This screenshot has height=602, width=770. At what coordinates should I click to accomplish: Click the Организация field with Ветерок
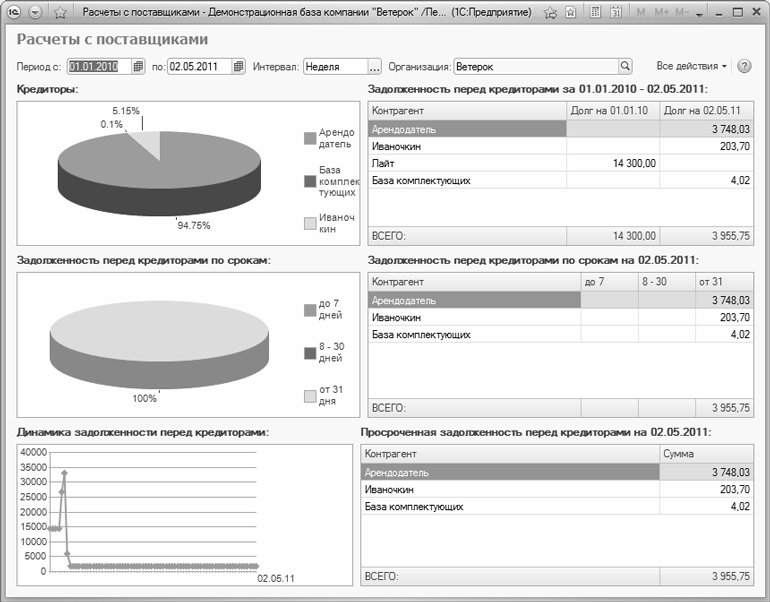(x=536, y=66)
